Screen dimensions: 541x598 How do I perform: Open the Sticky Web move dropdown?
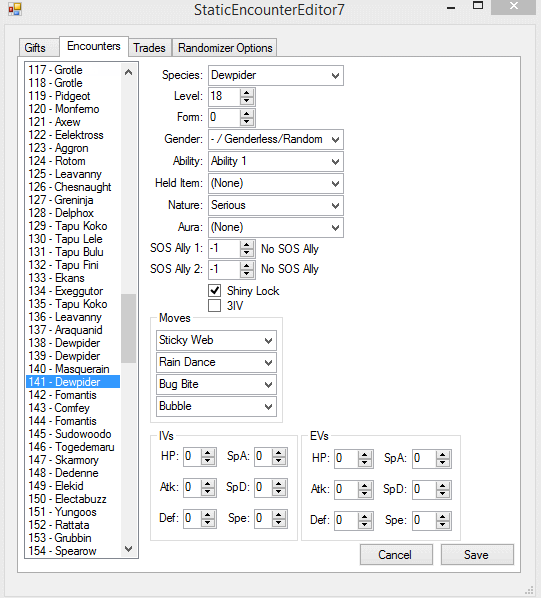(x=268, y=341)
